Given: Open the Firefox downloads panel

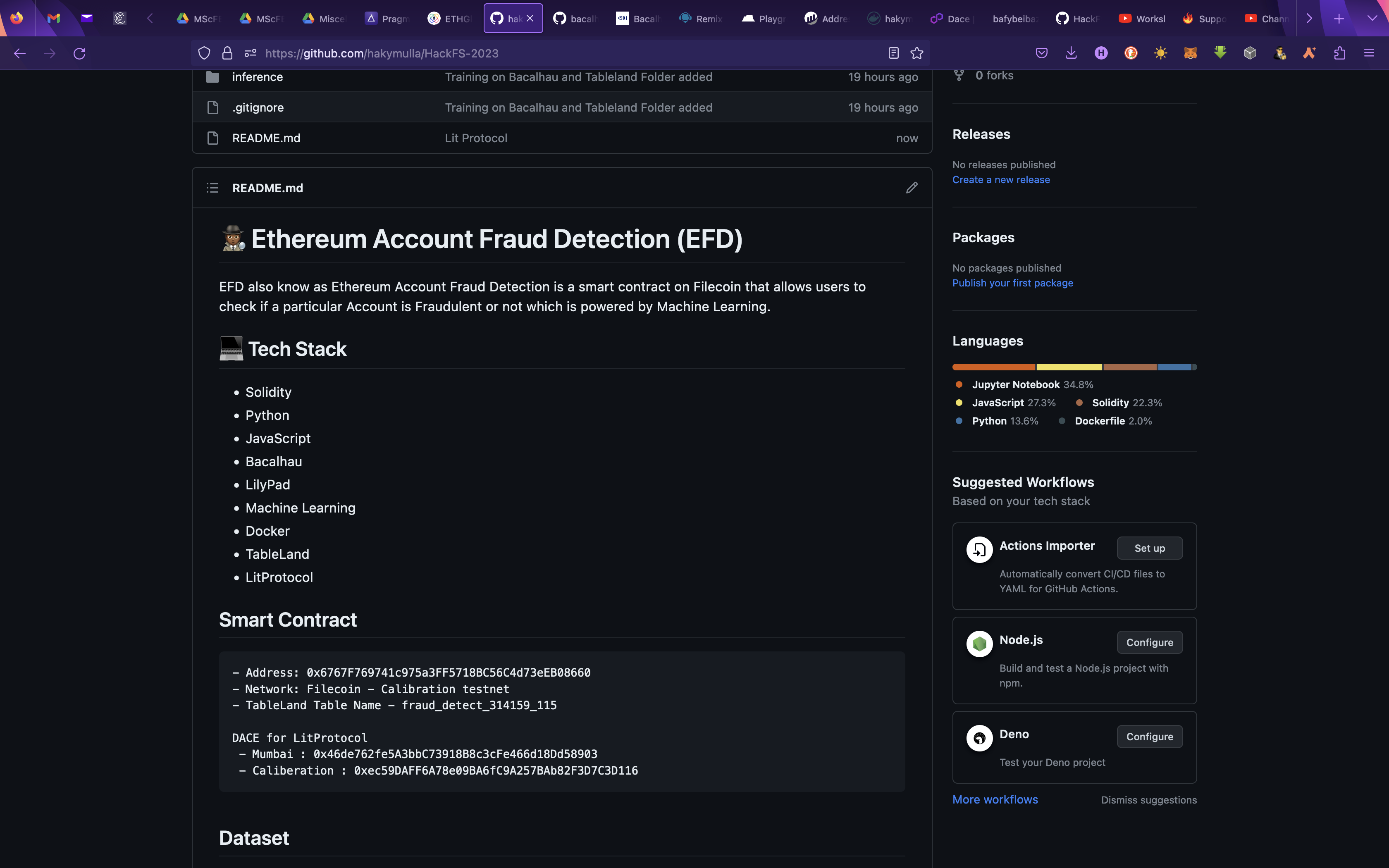Looking at the screenshot, I should pos(1071,53).
